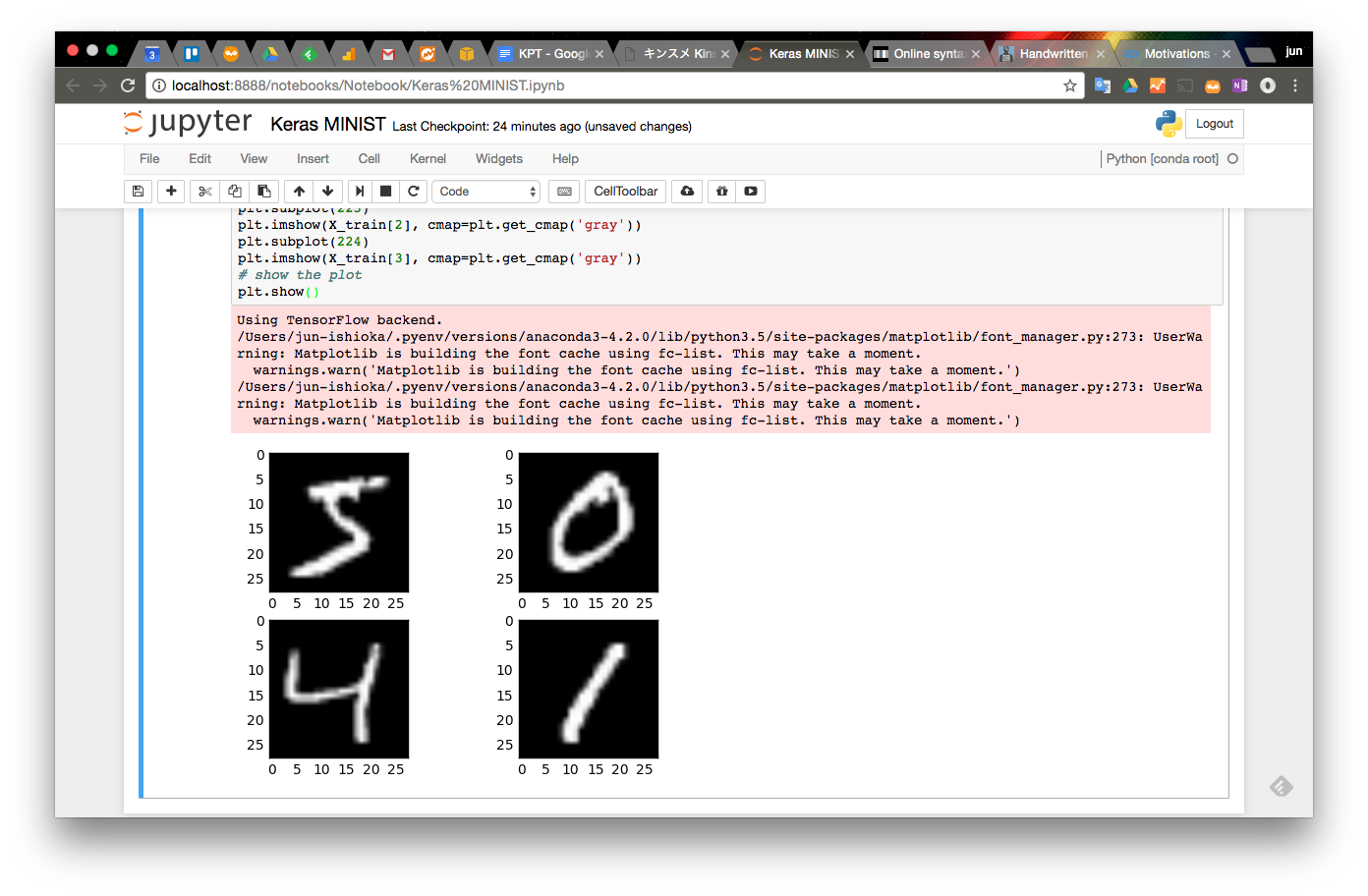The width and height of the screenshot is (1368, 896).
Task: Click the '# show the plot' comment line
Action: [300, 275]
